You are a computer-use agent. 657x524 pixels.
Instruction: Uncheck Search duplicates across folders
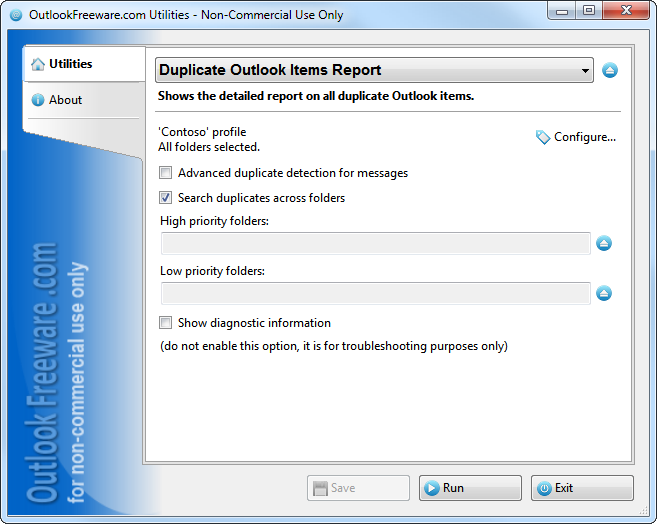click(166, 198)
